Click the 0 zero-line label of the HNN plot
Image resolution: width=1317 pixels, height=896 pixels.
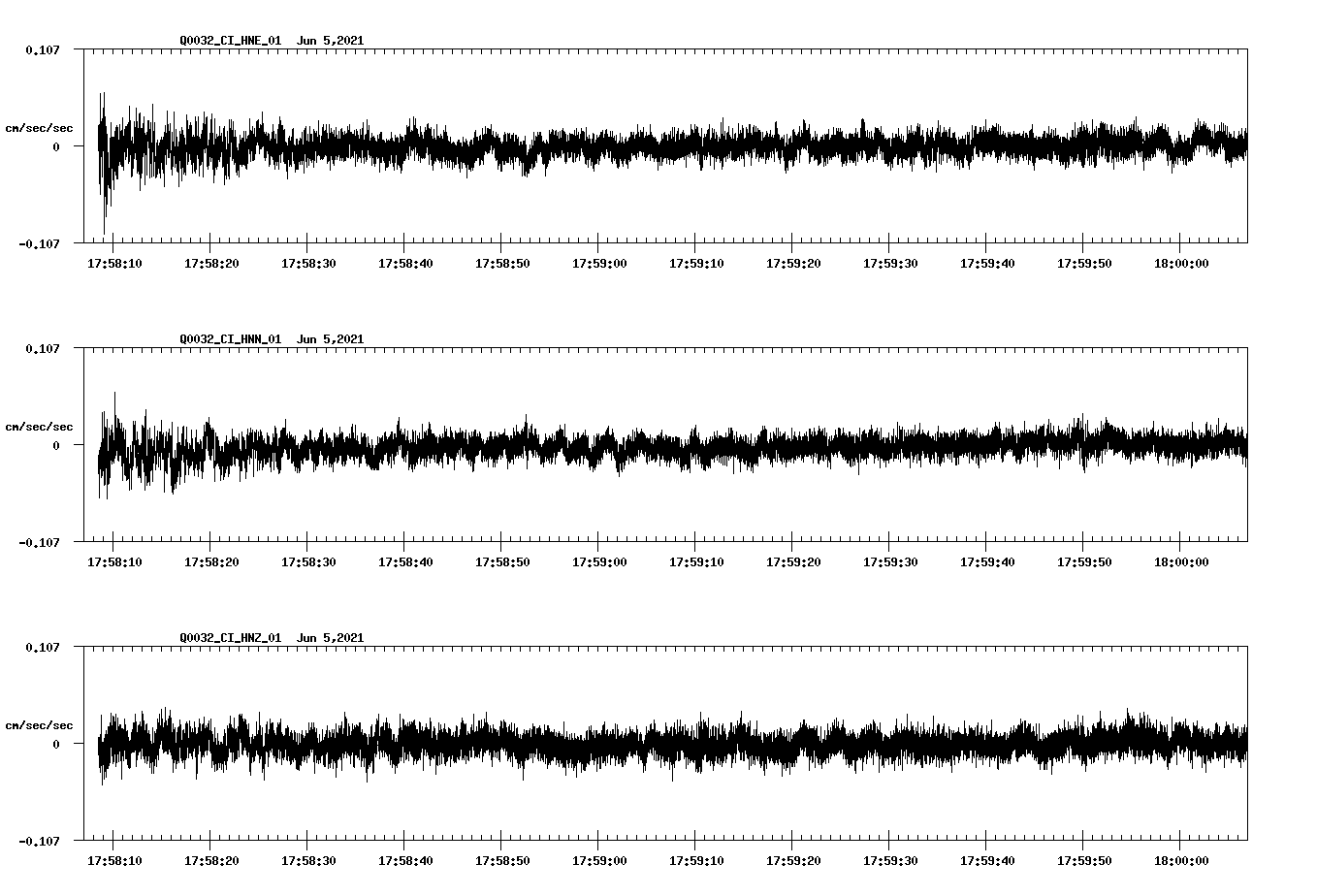56,445
